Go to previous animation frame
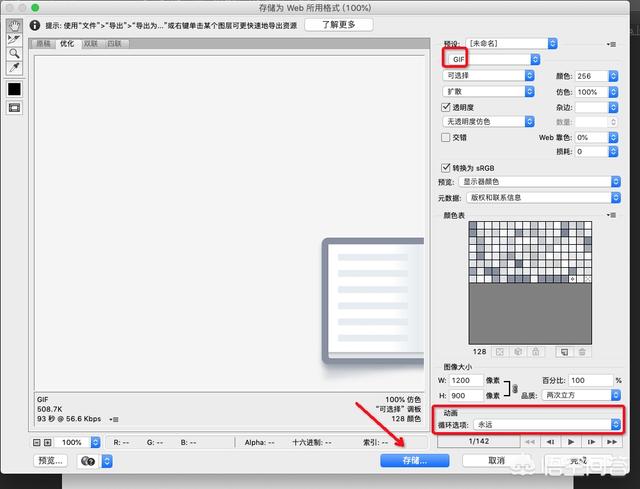Image resolution: width=640 pixels, height=489 pixels. (x=550, y=442)
